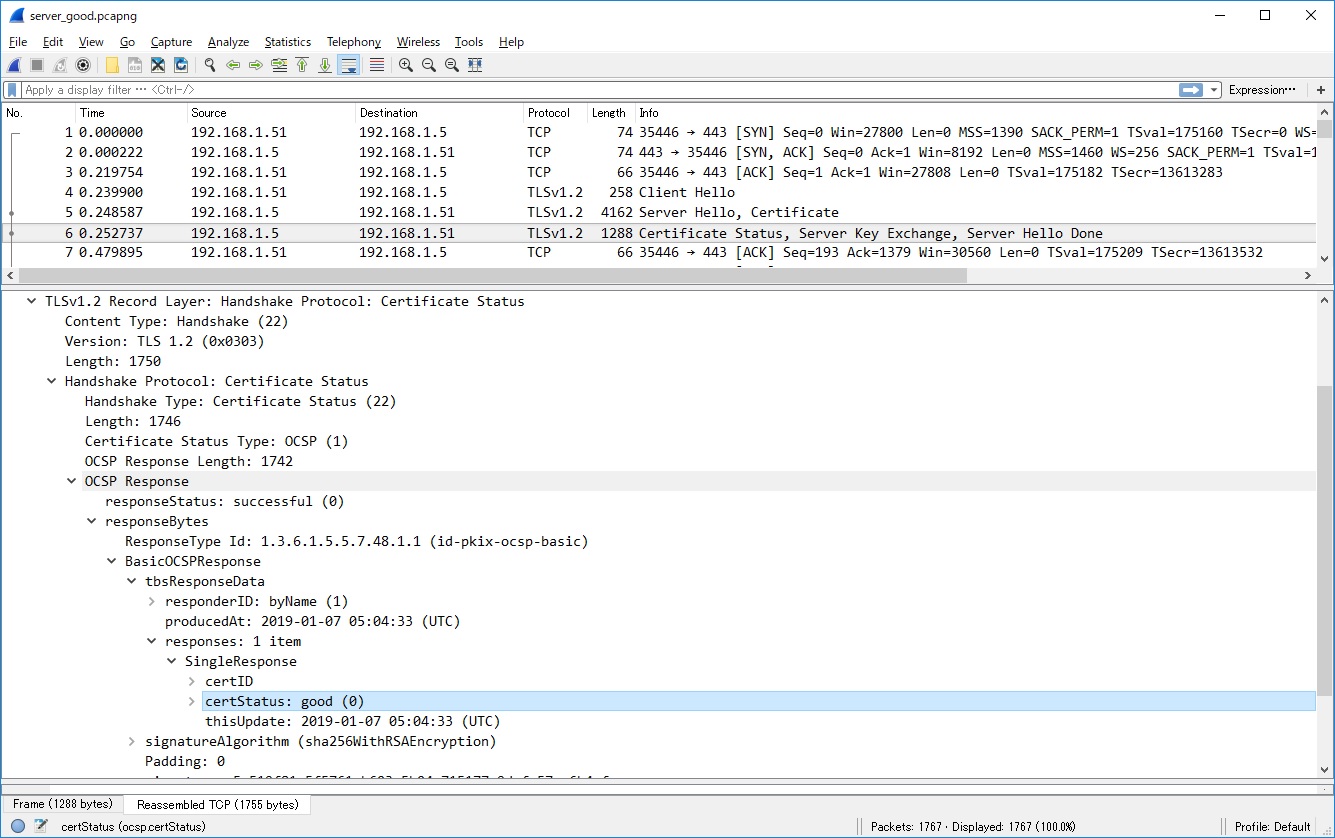Toggle packet list colorization
Image resolution: width=1335 pixels, height=838 pixels.
377,64
